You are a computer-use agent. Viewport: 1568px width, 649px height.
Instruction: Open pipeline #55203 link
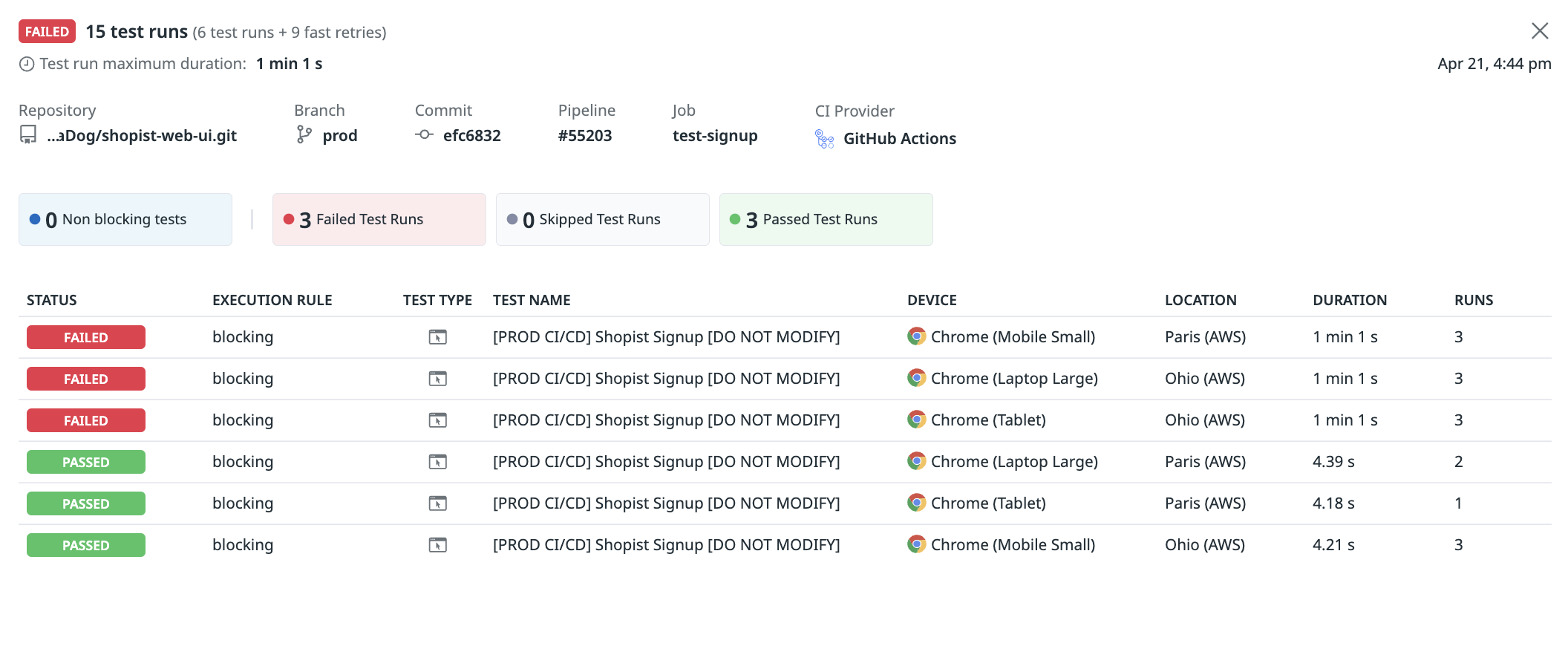[x=585, y=136]
